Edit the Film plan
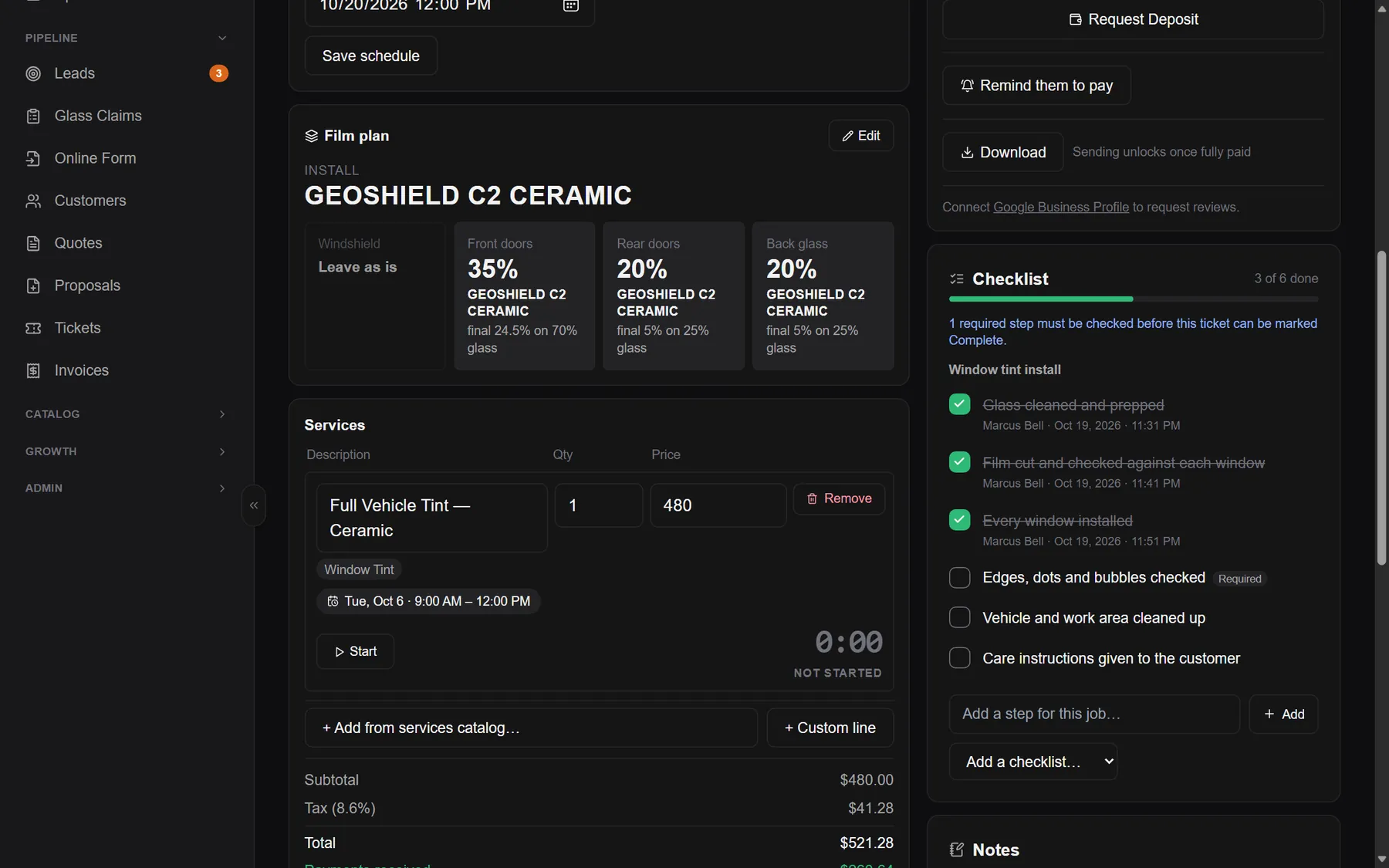This screenshot has height=868, width=1389. pyautogui.click(x=861, y=136)
